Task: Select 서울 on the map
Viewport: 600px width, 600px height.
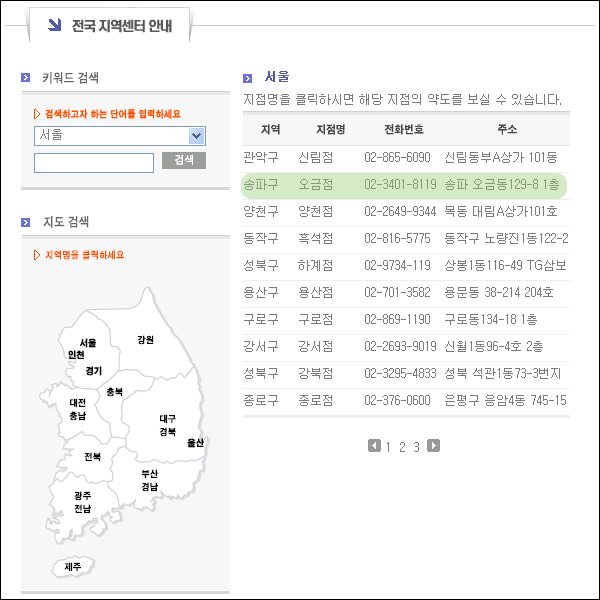Action: click(x=88, y=343)
